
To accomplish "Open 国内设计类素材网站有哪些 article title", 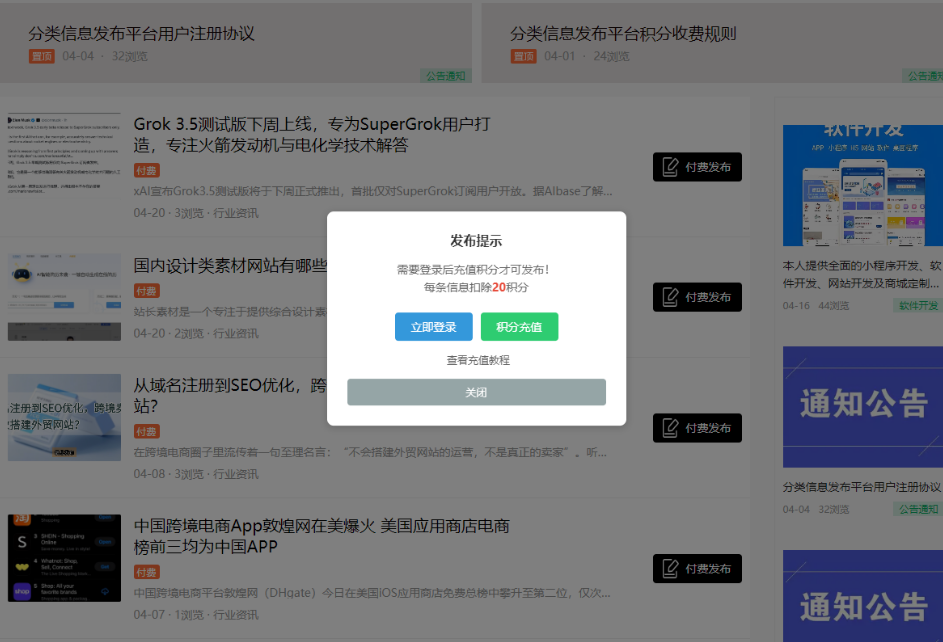I will click(x=230, y=265).
